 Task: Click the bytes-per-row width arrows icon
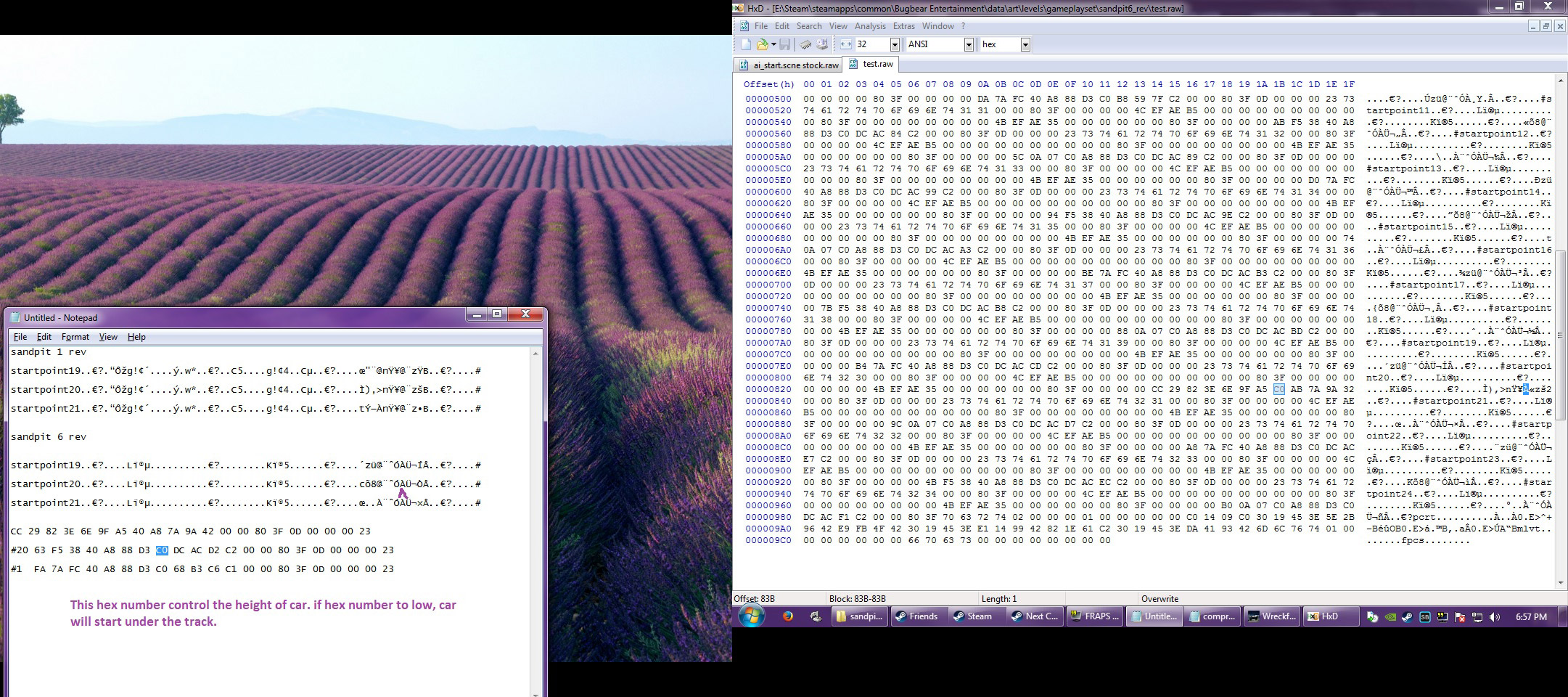[x=846, y=44]
